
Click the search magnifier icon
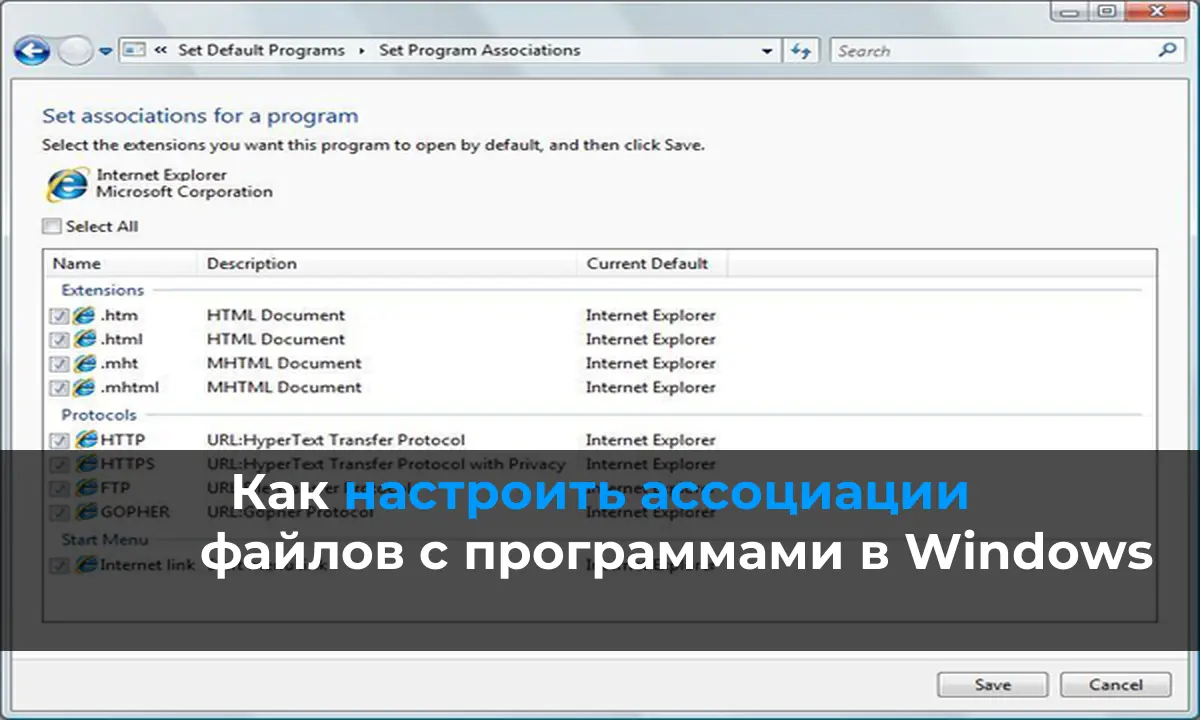tap(1167, 49)
